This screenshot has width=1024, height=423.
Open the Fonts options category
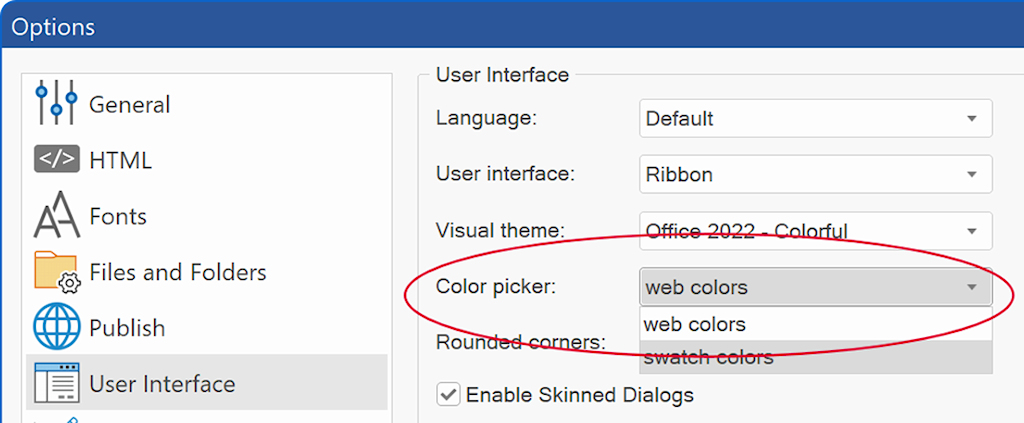[118, 216]
